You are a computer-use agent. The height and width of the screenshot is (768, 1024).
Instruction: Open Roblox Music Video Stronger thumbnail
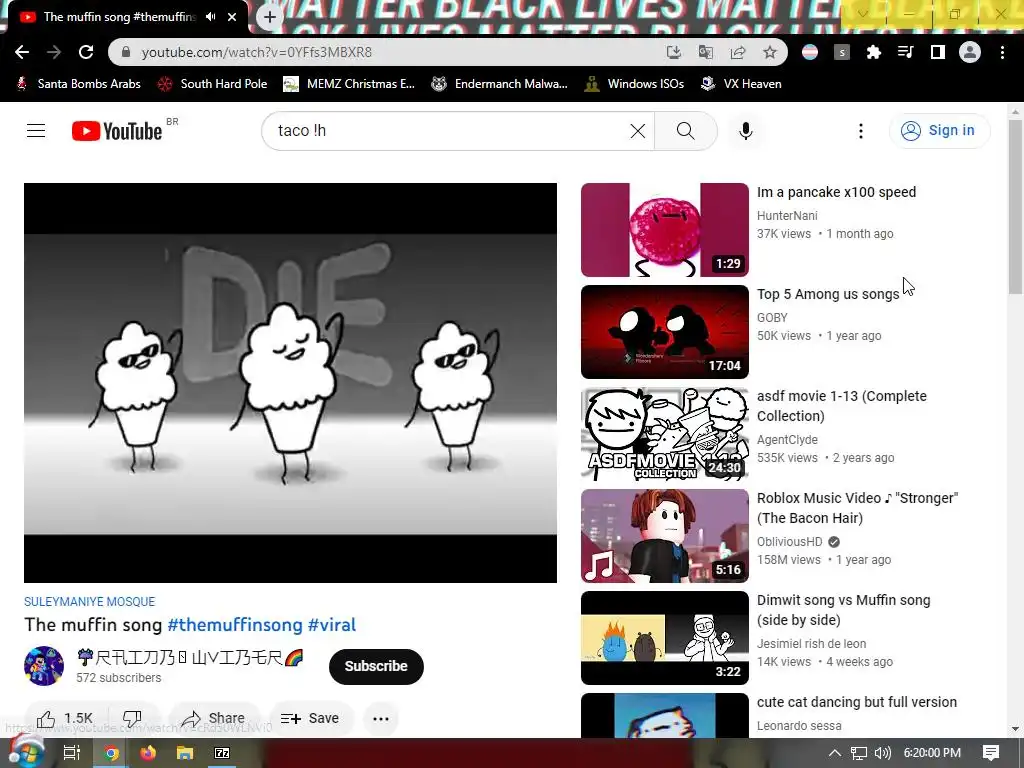point(665,536)
